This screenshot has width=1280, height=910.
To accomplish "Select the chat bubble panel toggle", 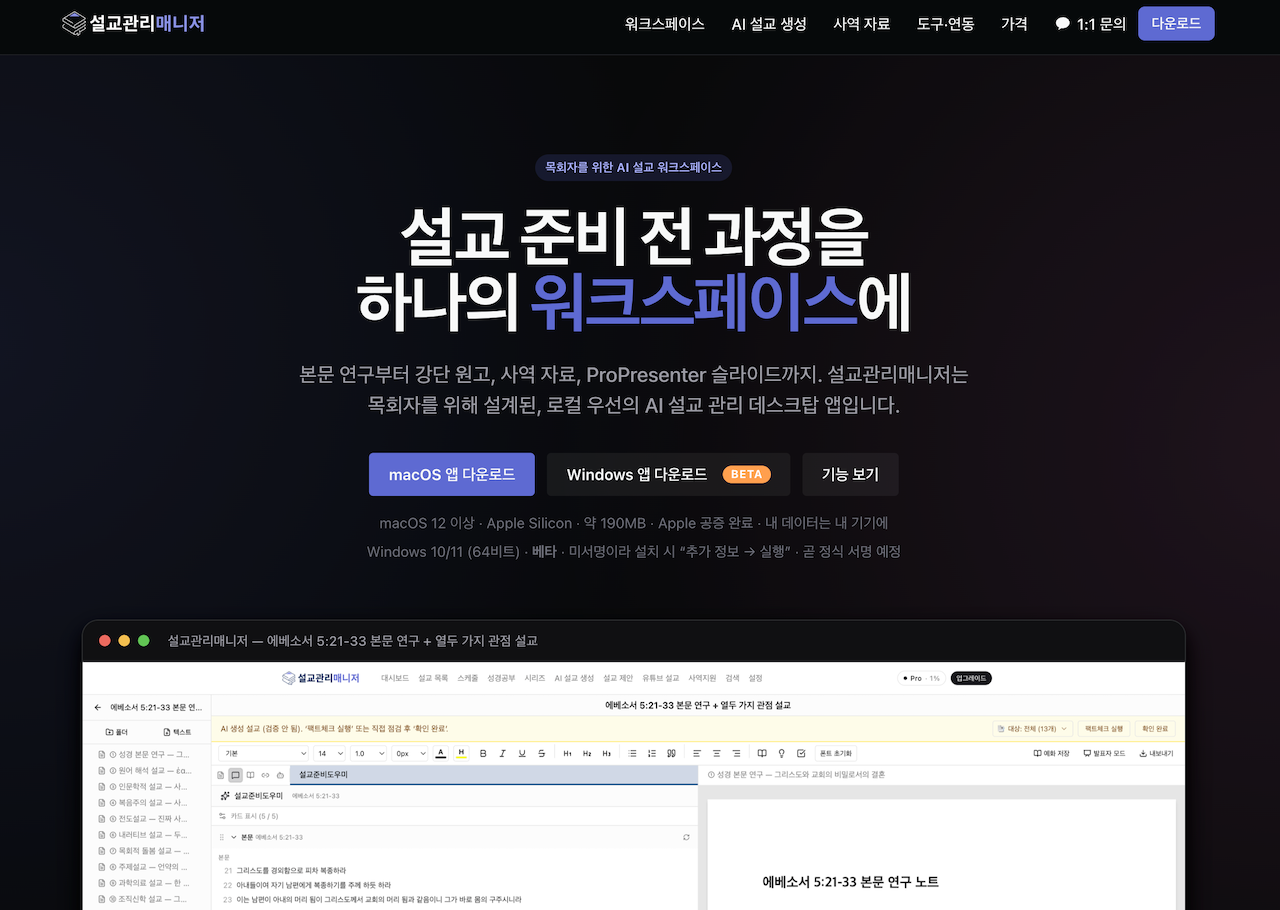I will pos(235,775).
